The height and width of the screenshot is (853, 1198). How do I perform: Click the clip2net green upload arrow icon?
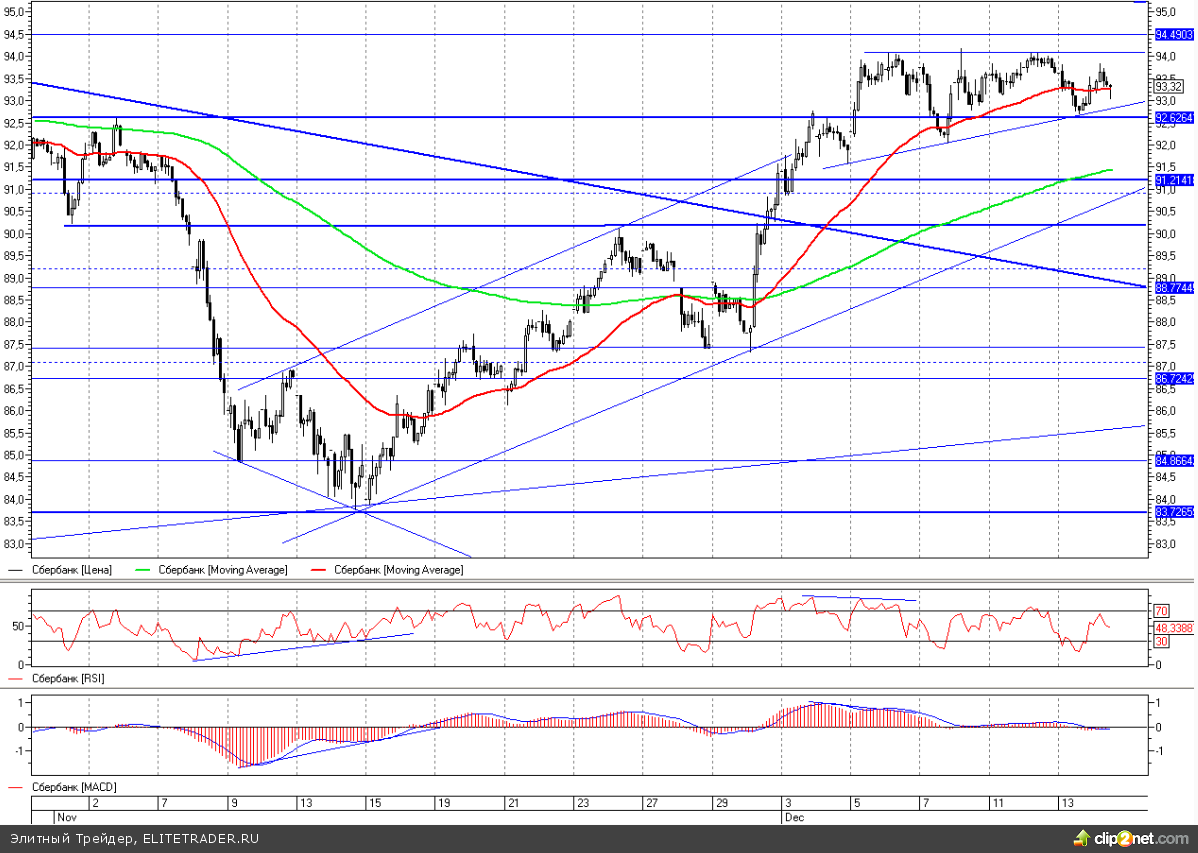pyautogui.click(x=1083, y=837)
